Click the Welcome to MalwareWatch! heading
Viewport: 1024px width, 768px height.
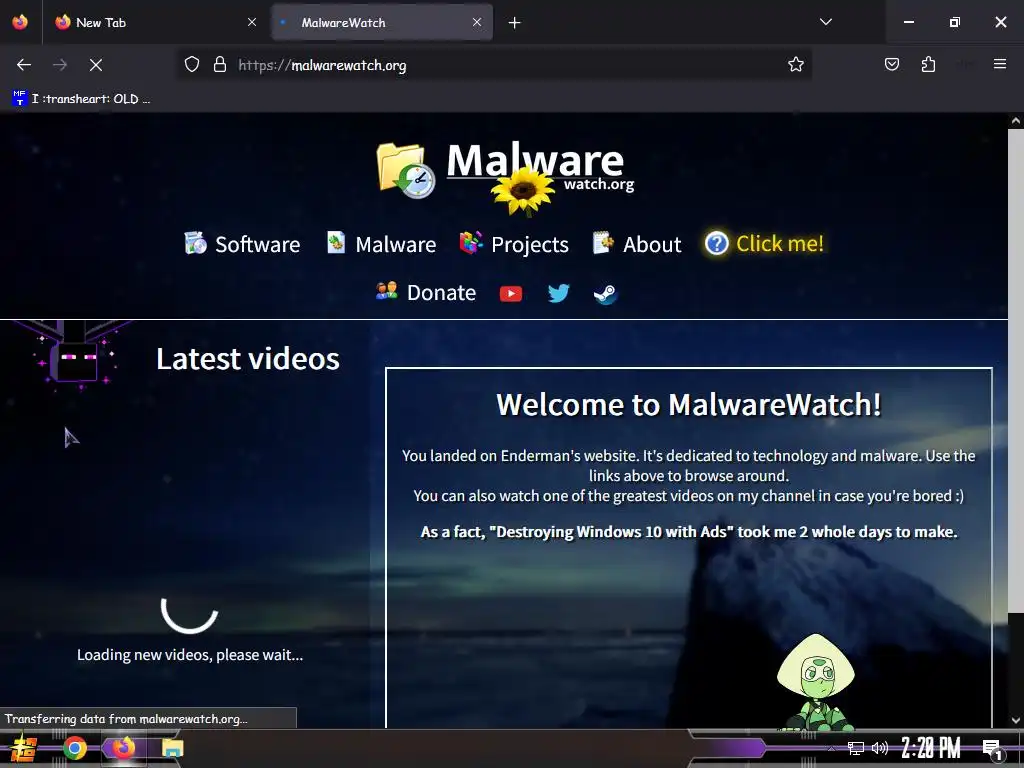point(688,404)
